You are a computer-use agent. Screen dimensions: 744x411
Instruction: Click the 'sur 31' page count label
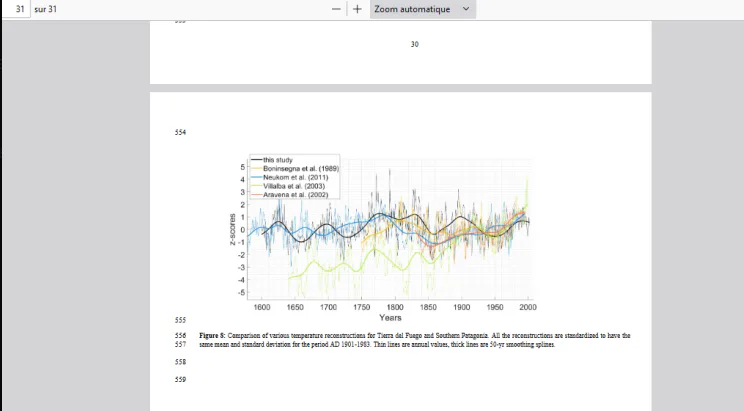[x=46, y=9]
